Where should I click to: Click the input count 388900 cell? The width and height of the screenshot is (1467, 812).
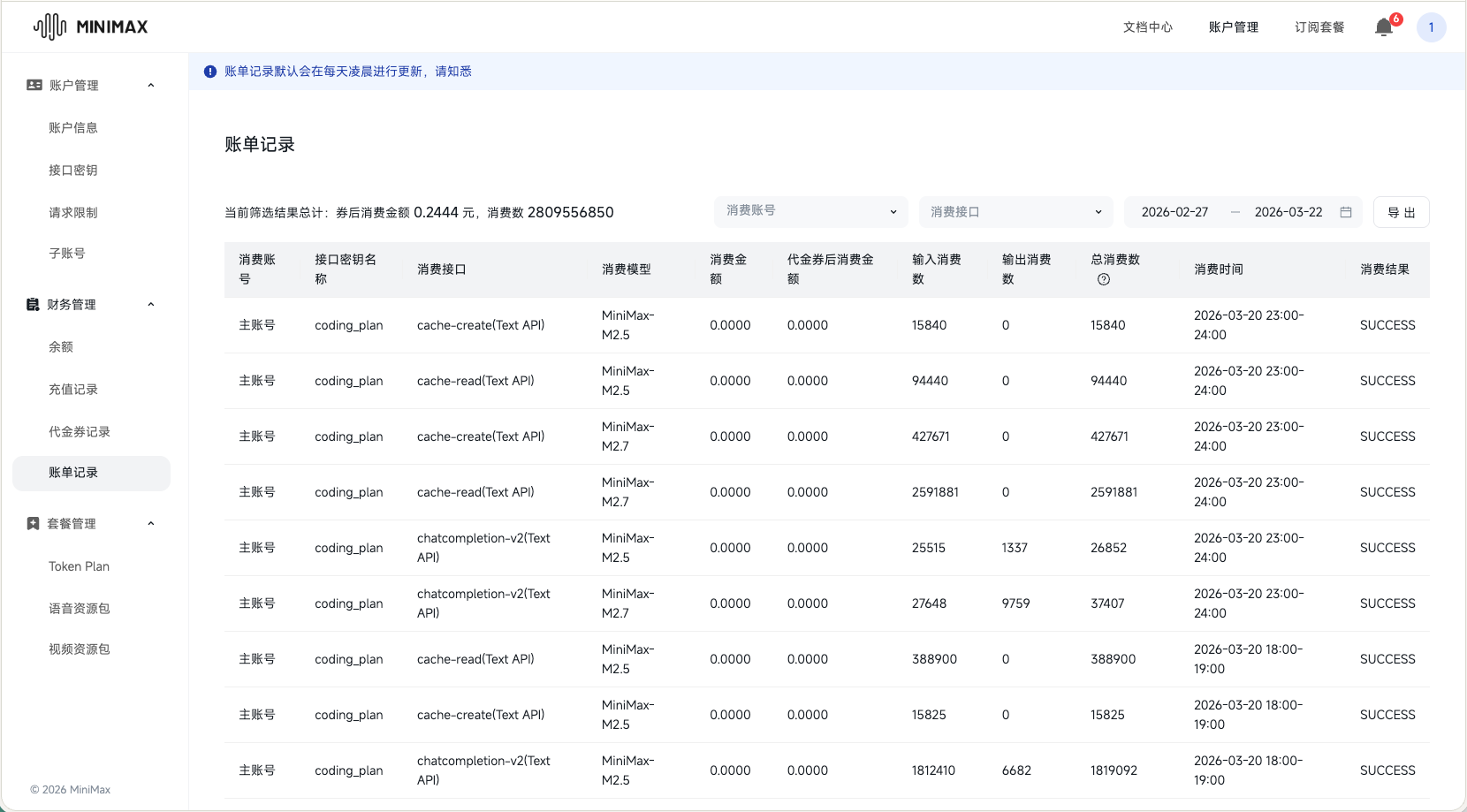[934, 659]
